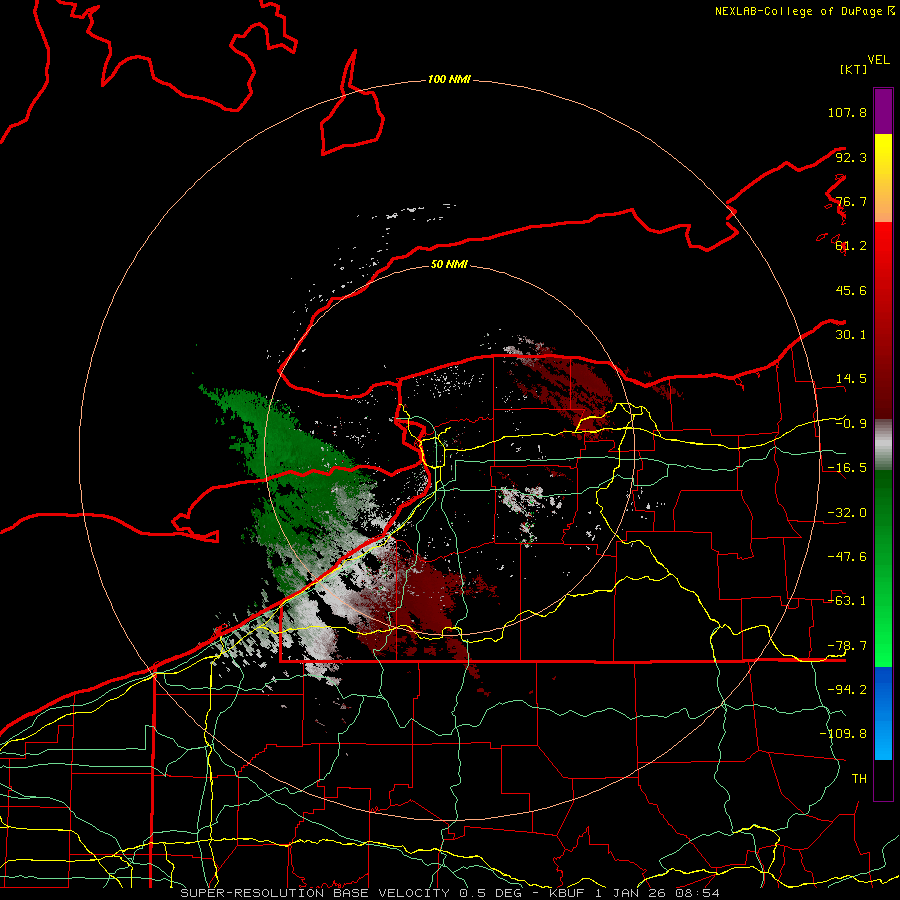900x900 pixels.
Task: Click the 50 NMI range ring label
Action: pyautogui.click(x=449, y=264)
